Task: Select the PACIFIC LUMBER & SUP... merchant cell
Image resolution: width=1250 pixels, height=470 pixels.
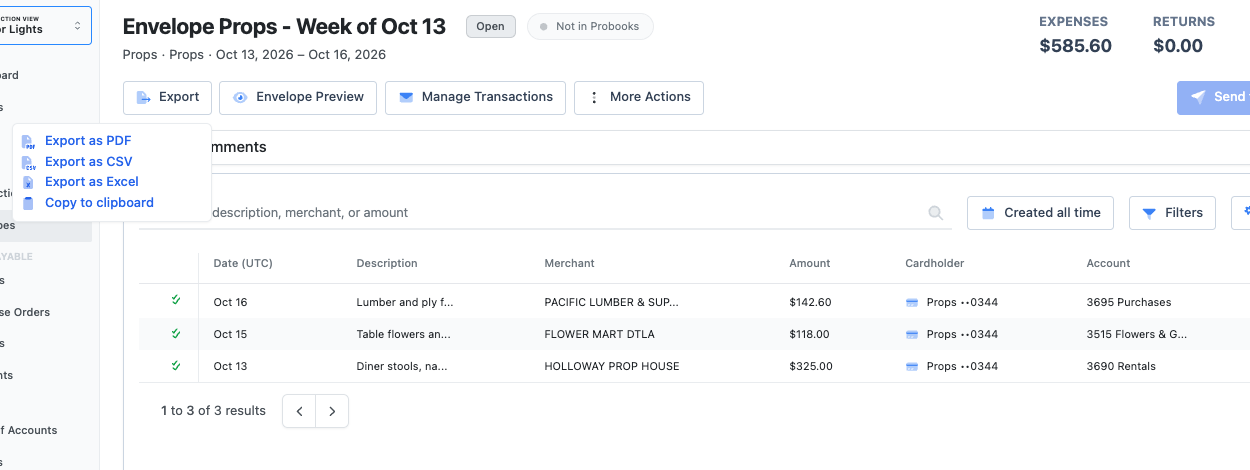Action: pyautogui.click(x=611, y=302)
